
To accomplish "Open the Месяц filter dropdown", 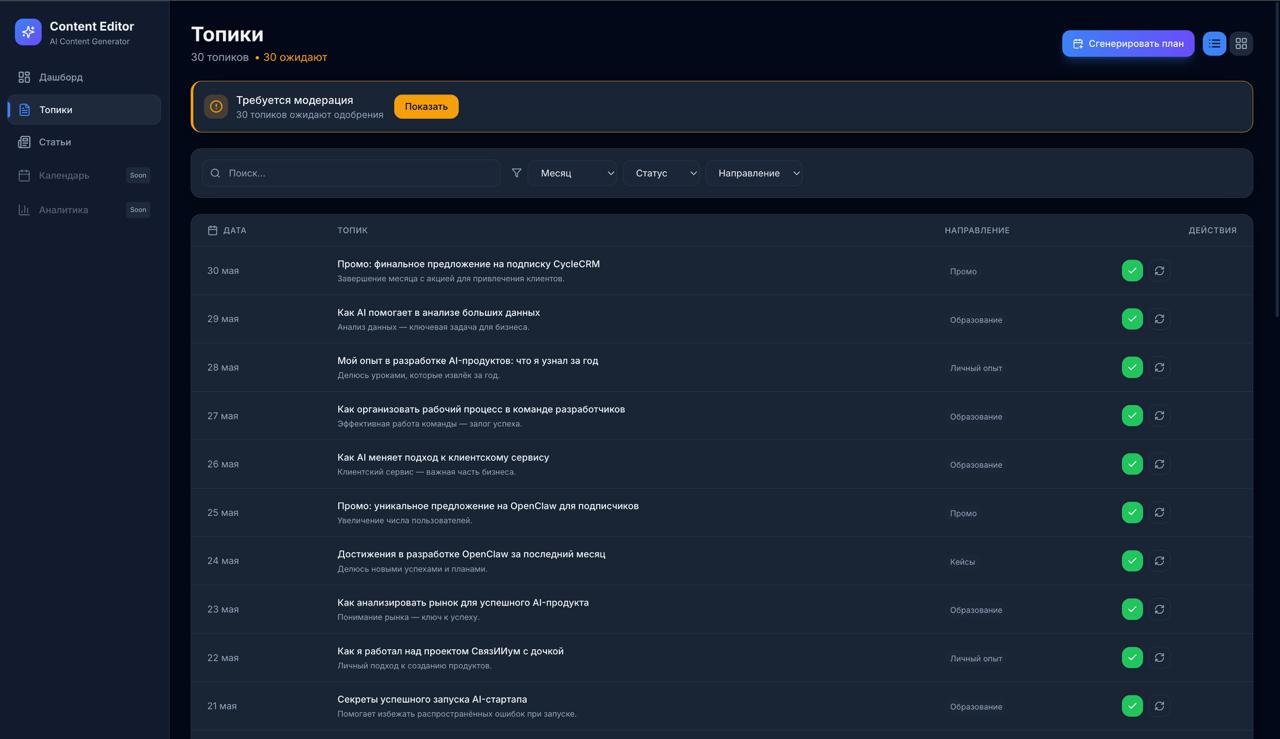I will click(x=573, y=173).
